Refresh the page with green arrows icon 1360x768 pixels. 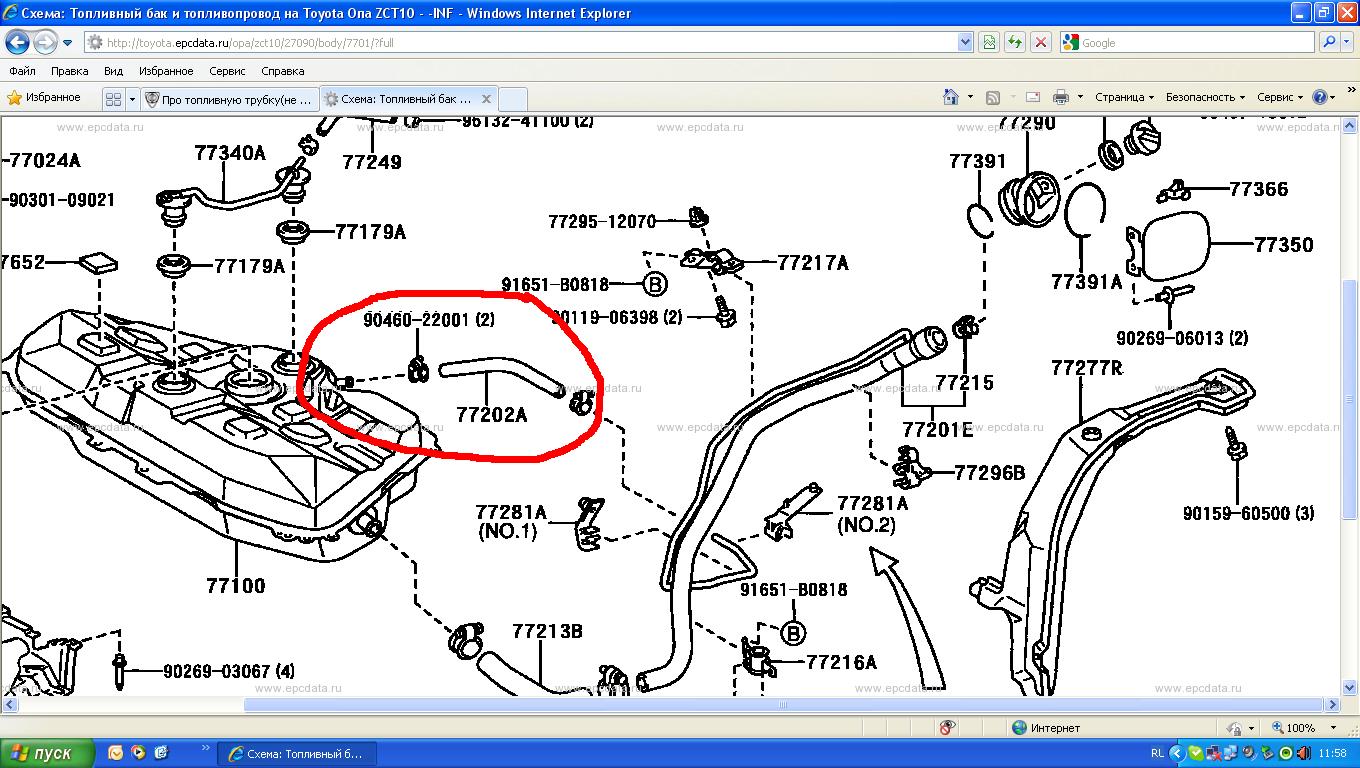click(1015, 42)
